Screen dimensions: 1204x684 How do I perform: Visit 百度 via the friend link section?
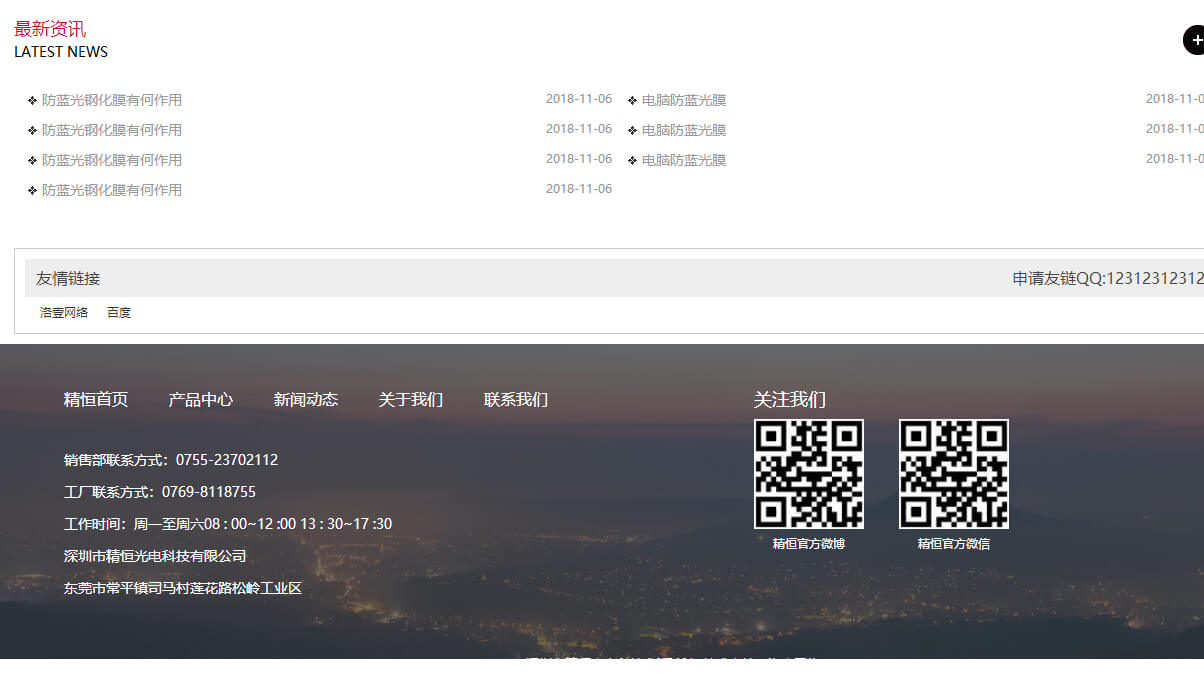[x=119, y=312]
